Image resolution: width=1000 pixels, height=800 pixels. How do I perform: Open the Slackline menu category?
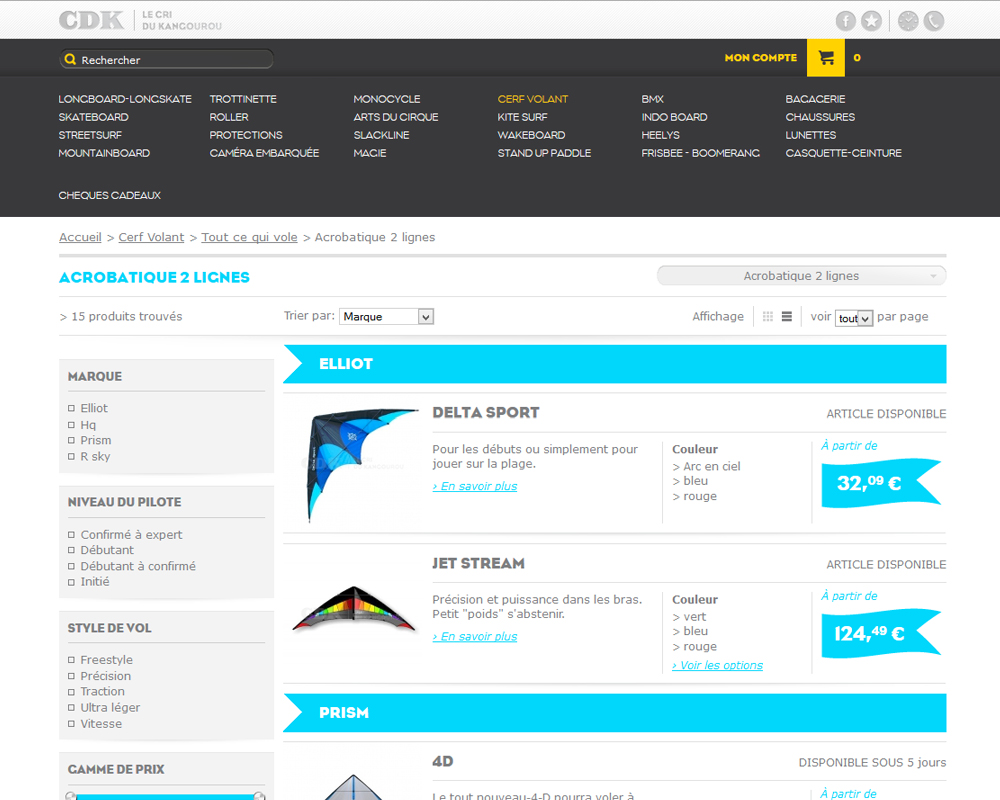[x=381, y=135]
